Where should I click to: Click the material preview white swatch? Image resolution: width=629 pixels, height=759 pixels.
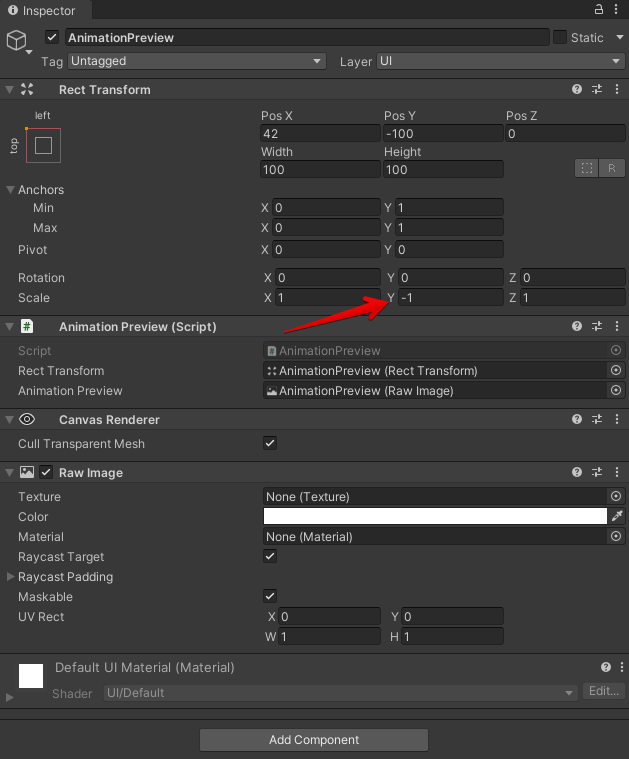point(31,676)
